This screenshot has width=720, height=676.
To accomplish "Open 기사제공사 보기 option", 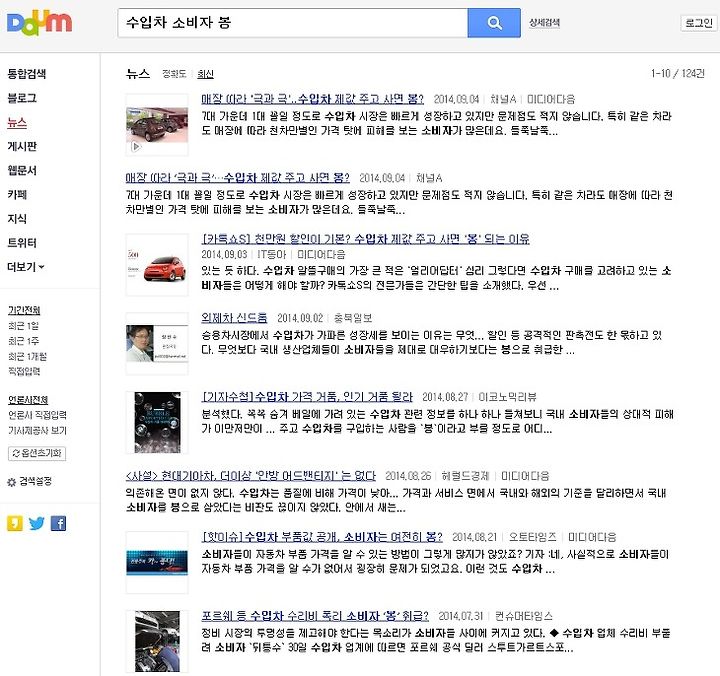I will [x=37, y=431].
